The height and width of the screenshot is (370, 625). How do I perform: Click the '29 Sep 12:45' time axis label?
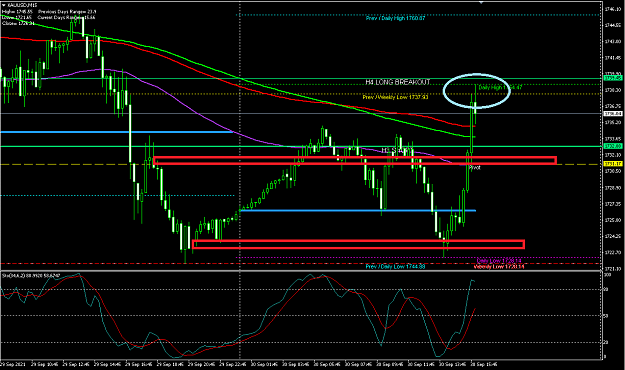pyautogui.click(x=75, y=364)
